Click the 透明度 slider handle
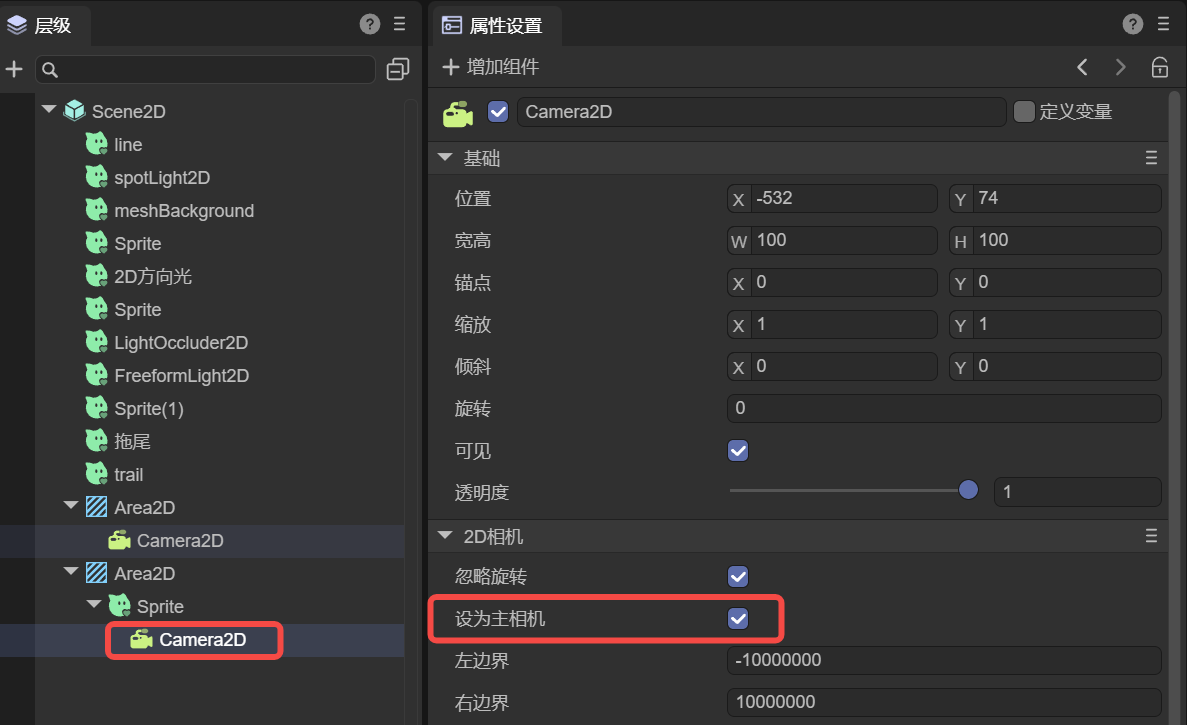Image resolution: width=1187 pixels, height=725 pixels. point(967,490)
